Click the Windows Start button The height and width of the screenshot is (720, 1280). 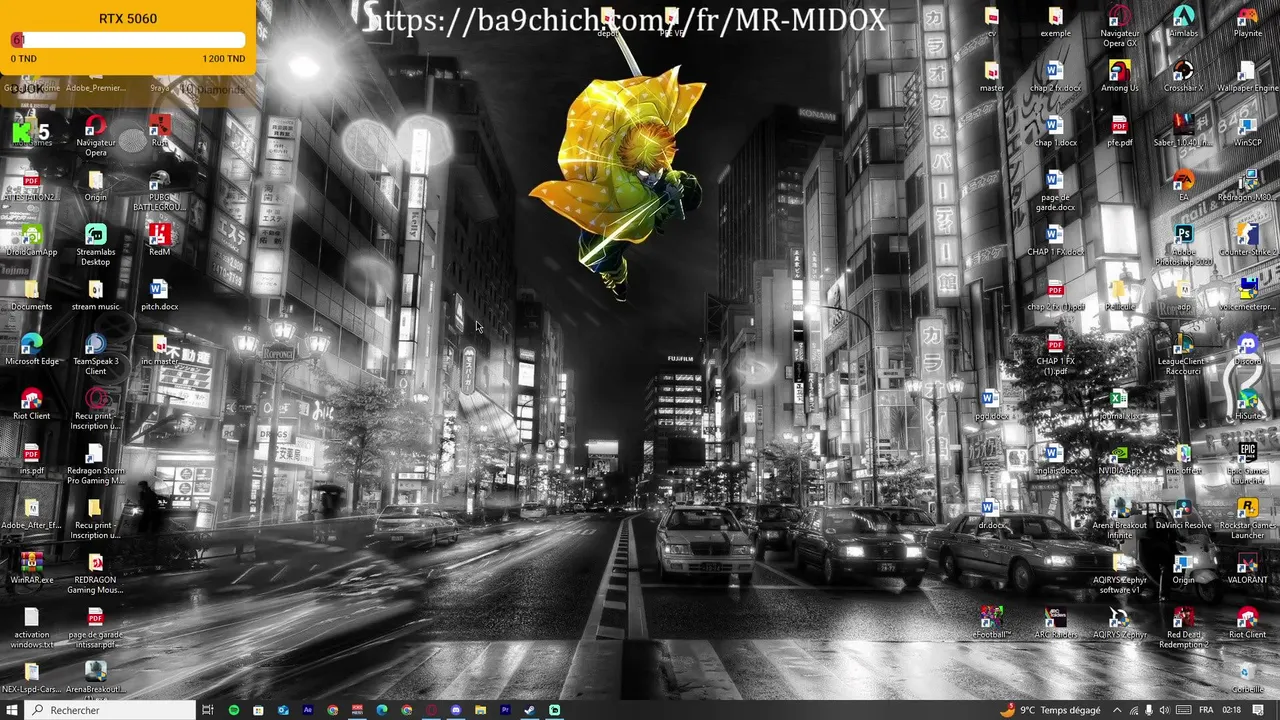[x=13, y=710]
